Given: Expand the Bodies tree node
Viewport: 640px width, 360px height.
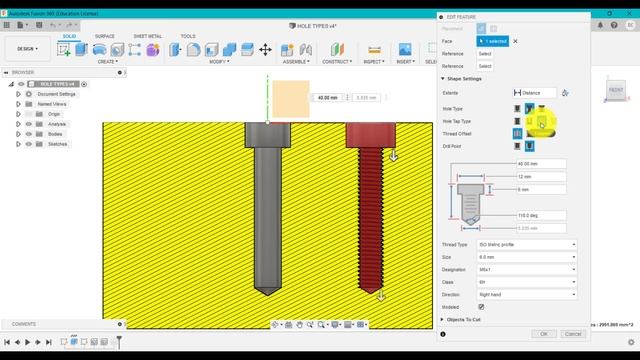Looking at the screenshot, I should 18,134.
